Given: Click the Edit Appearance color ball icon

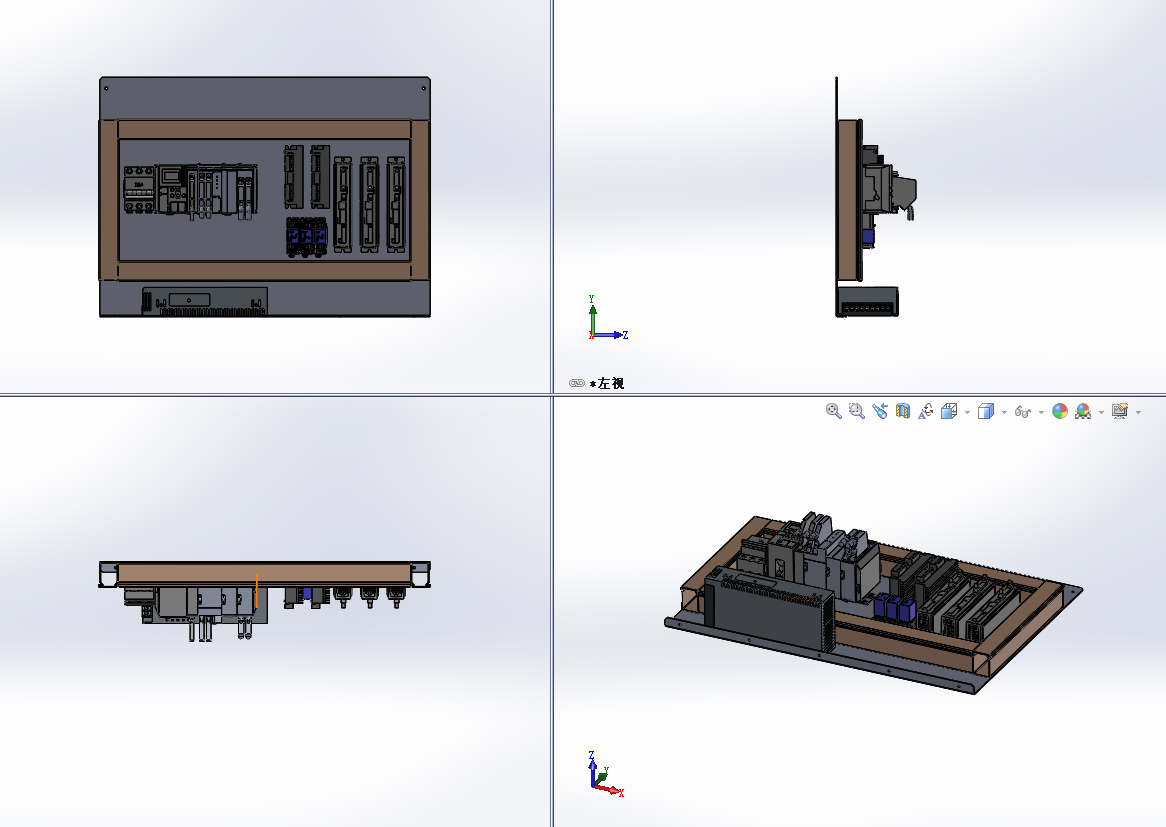Looking at the screenshot, I should 1060,411.
